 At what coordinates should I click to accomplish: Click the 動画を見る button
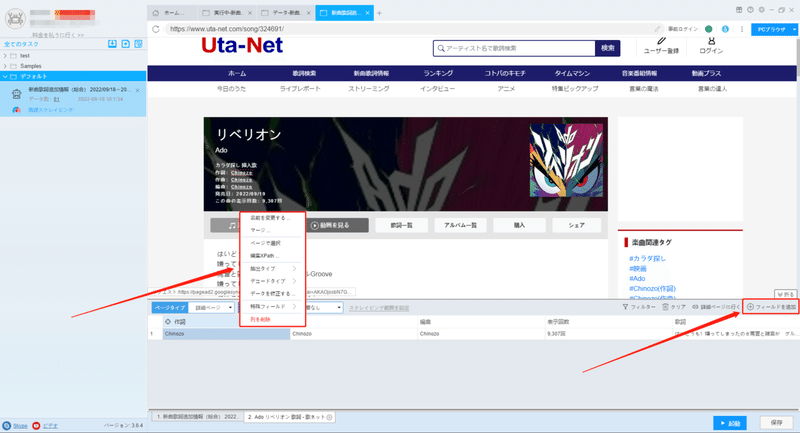337,225
